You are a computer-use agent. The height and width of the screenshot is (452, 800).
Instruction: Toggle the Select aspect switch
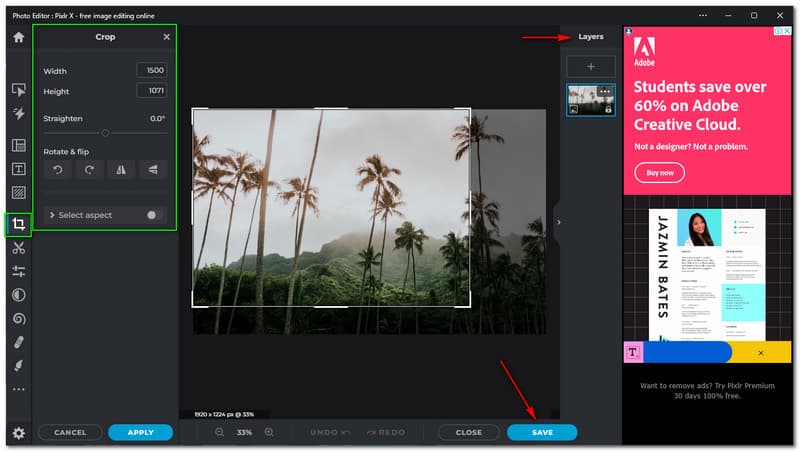tap(154, 215)
